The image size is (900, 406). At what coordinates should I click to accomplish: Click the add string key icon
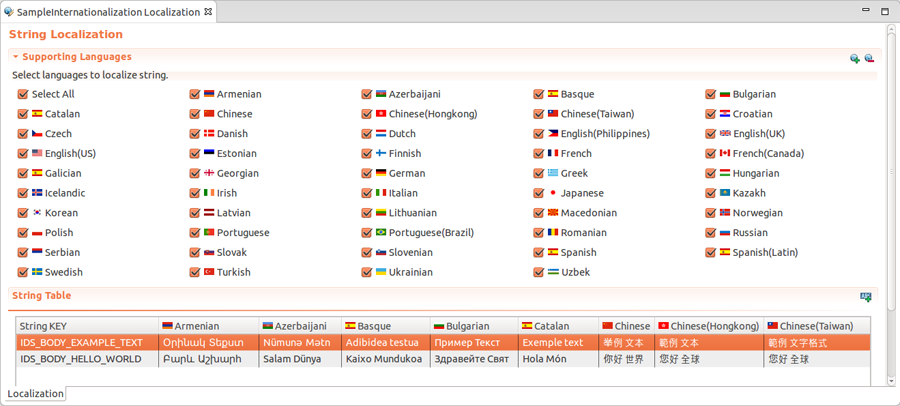click(866, 297)
